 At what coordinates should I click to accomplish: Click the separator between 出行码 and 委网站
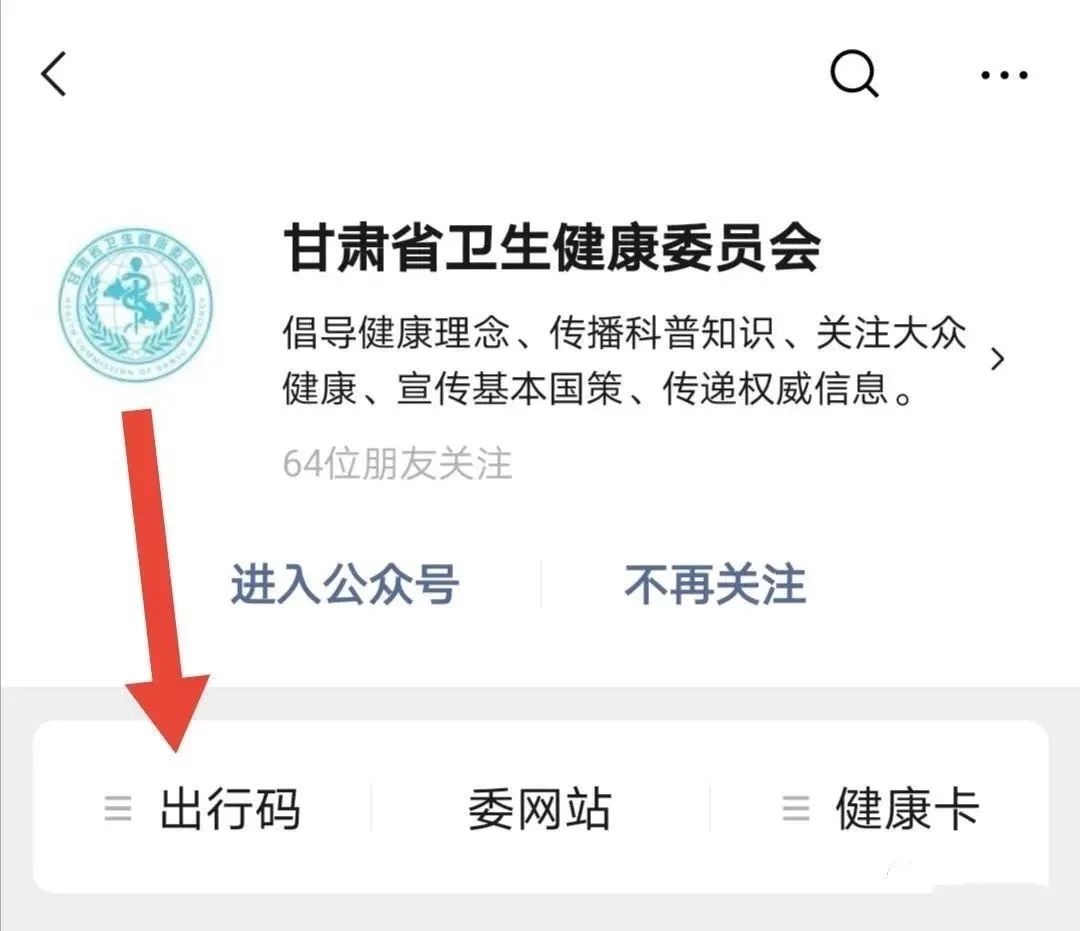(371, 808)
